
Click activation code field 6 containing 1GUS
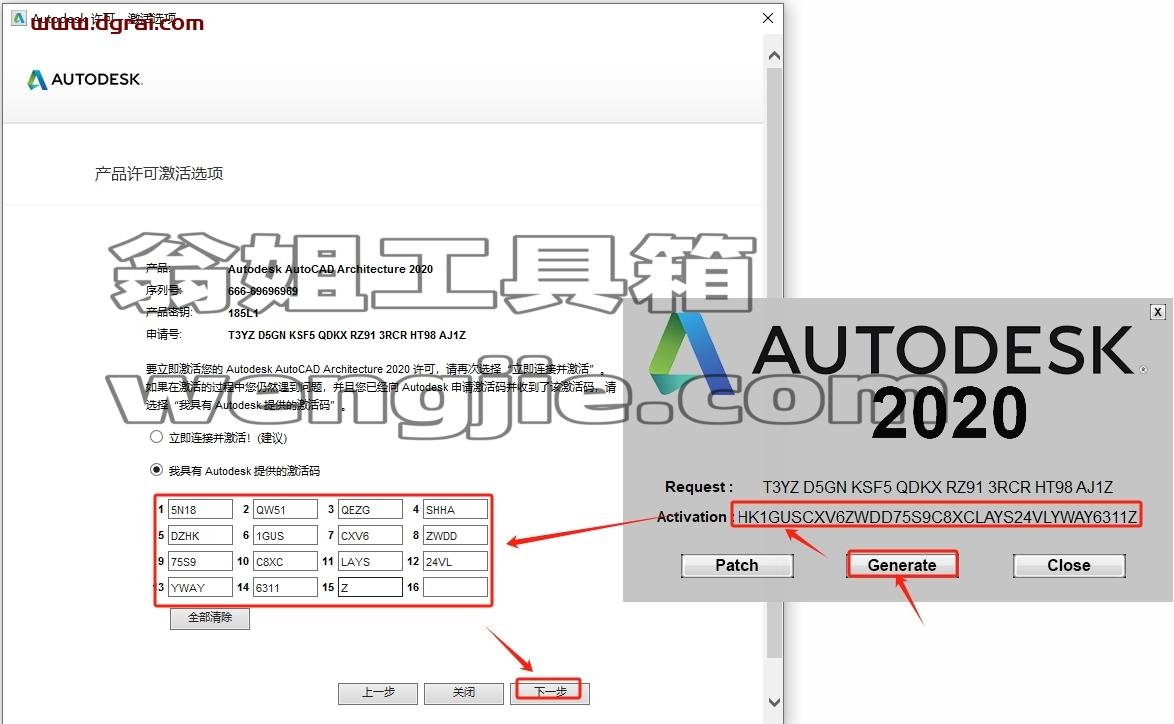[285, 536]
